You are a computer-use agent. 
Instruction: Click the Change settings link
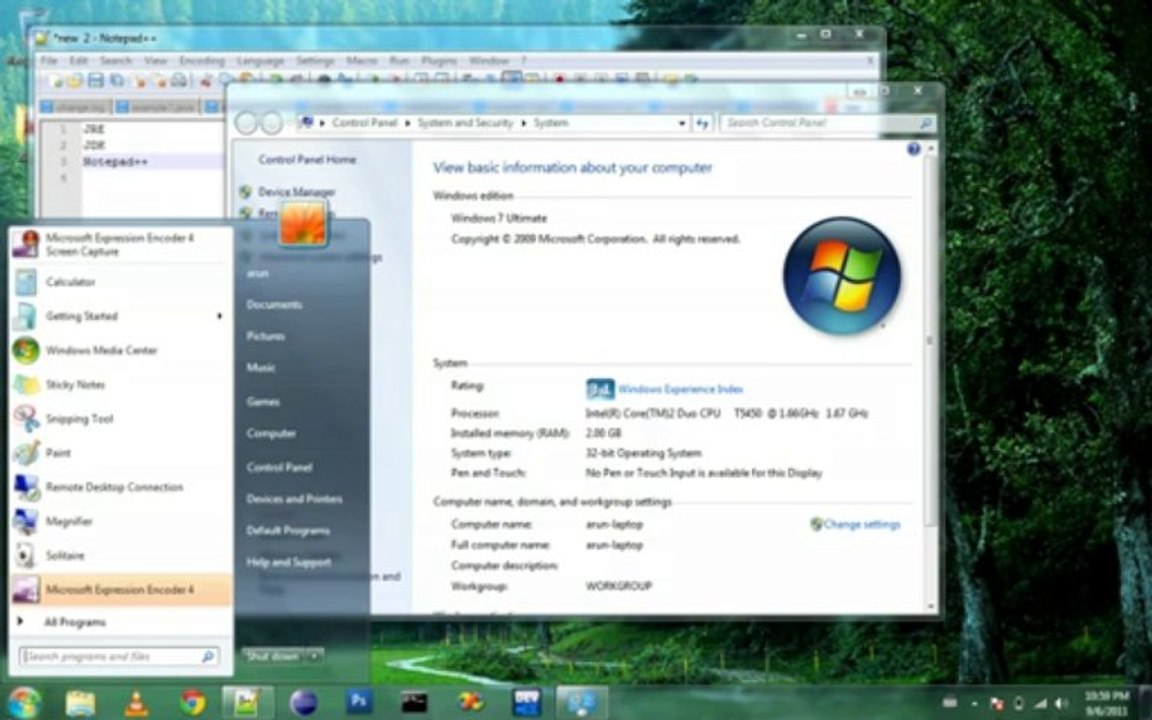[x=862, y=525]
